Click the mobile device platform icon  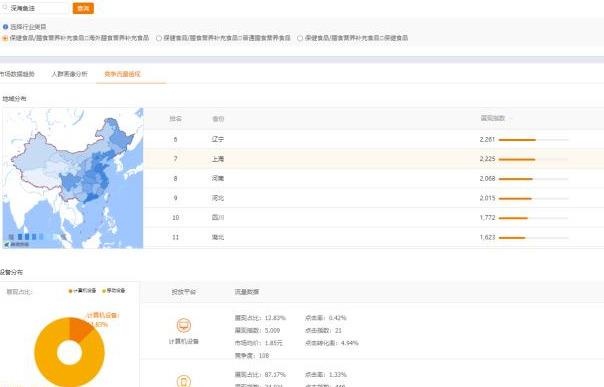(184, 381)
